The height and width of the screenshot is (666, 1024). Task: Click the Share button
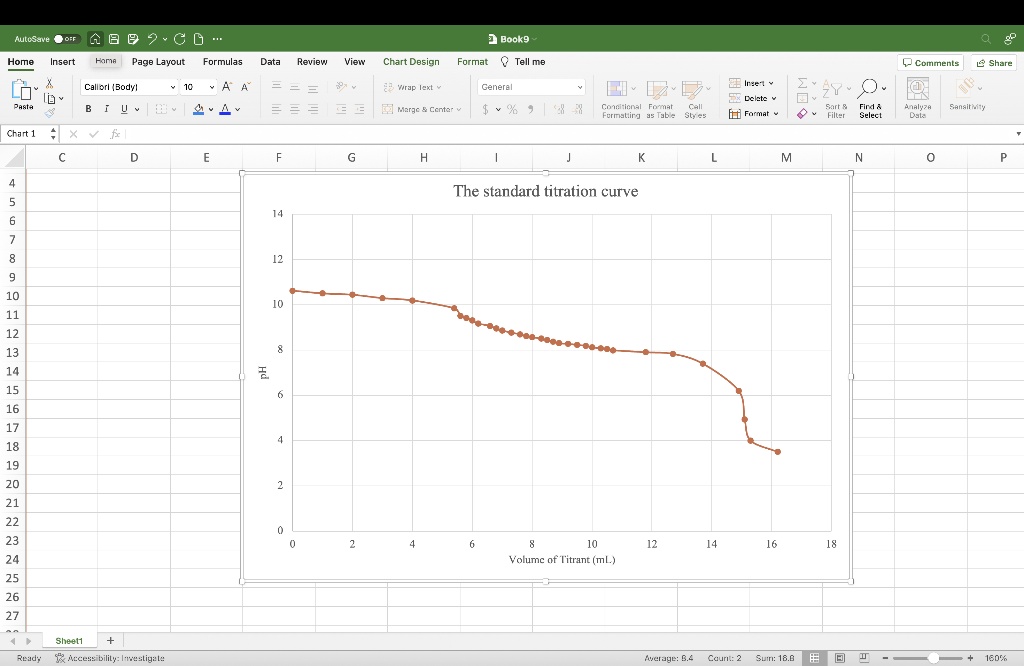tap(992, 62)
